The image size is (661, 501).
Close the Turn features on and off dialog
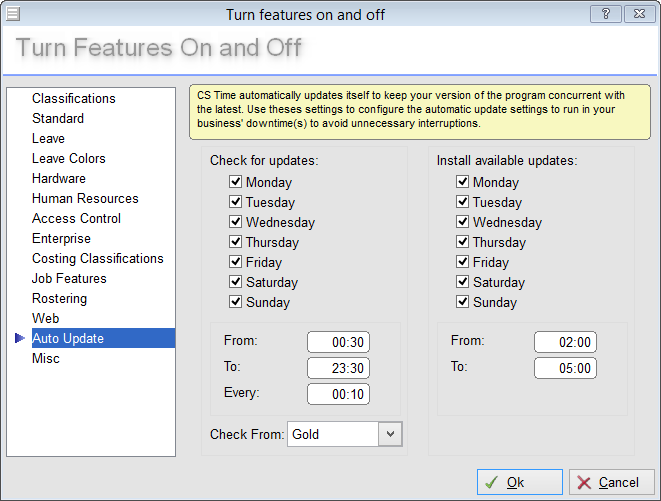(x=637, y=13)
